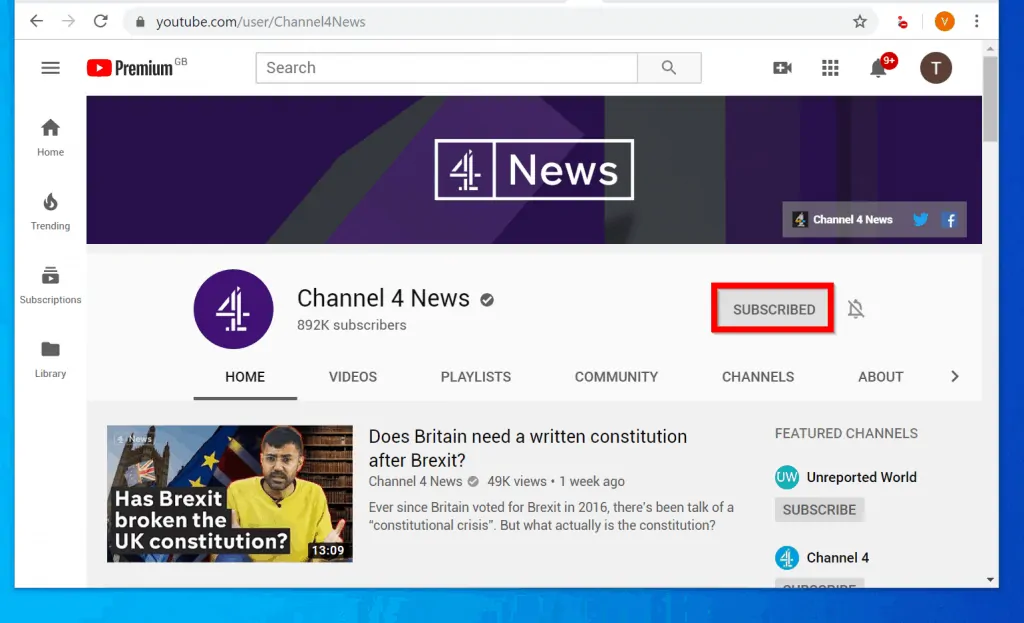Click the '49K views' text
Image resolution: width=1024 pixels, height=623 pixels.
tap(517, 481)
